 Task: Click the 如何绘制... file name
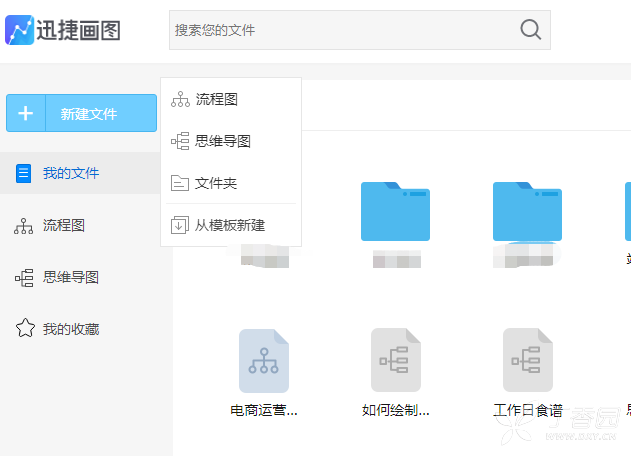tap(396, 411)
